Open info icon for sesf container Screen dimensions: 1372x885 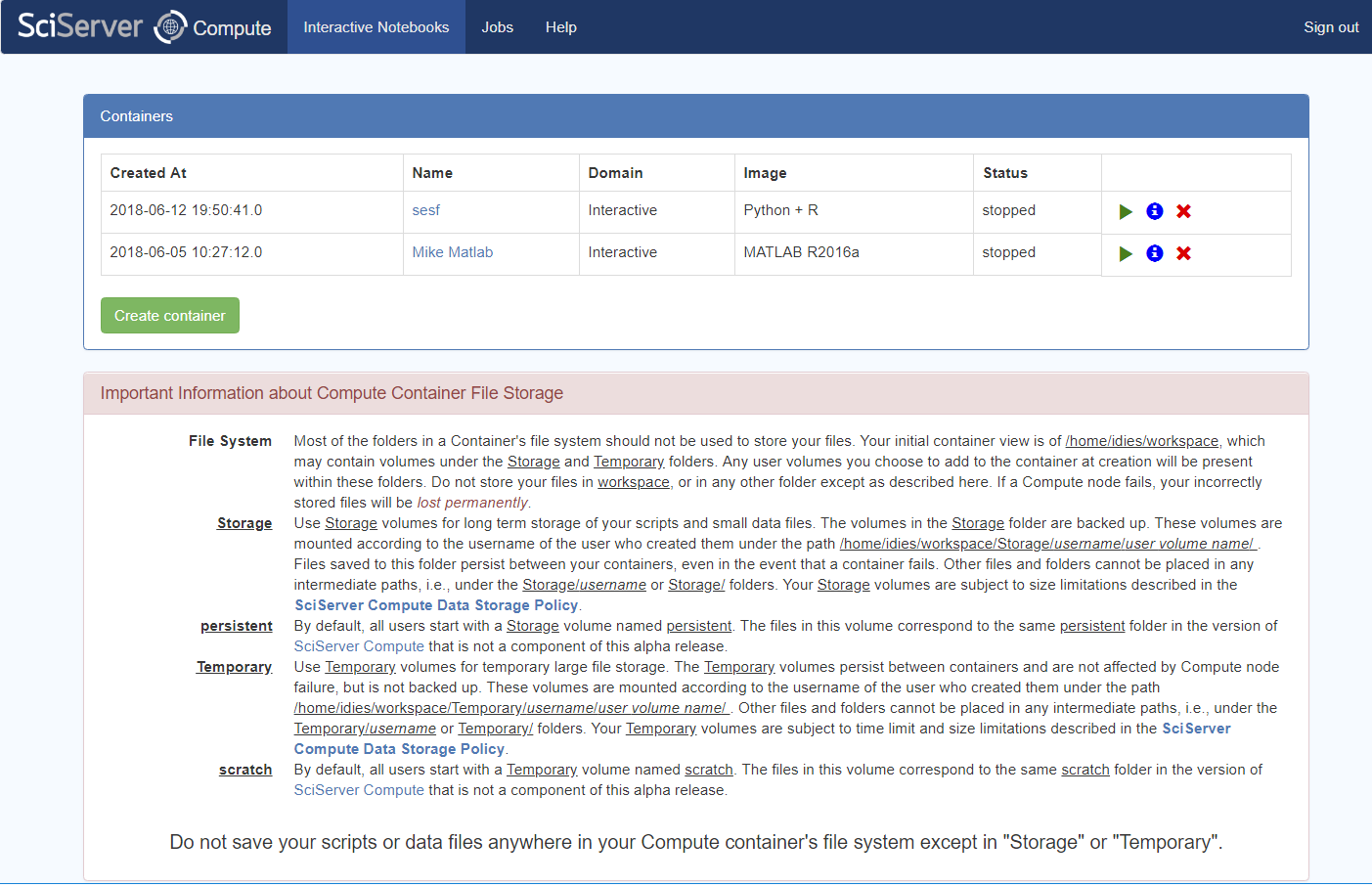click(1155, 211)
